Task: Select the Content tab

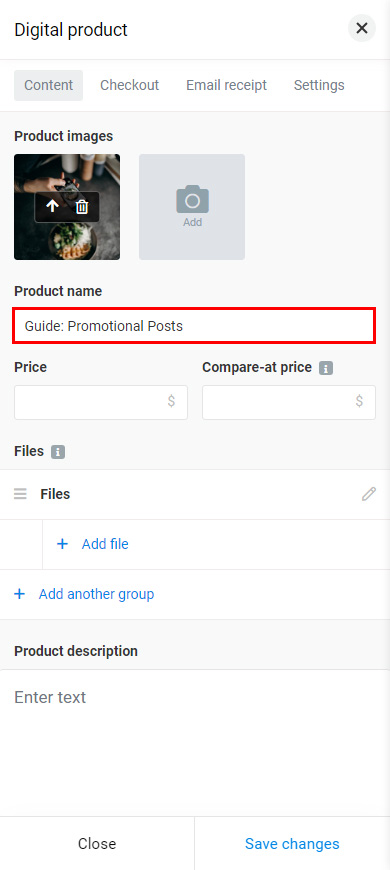Action: click(49, 85)
